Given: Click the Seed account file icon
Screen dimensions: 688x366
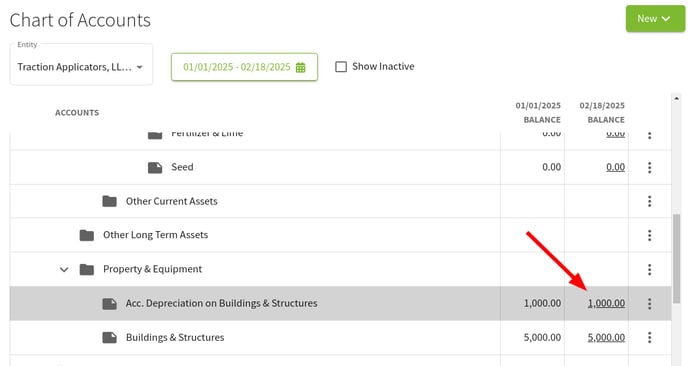Looking at the screenshot, I should 155,167.
